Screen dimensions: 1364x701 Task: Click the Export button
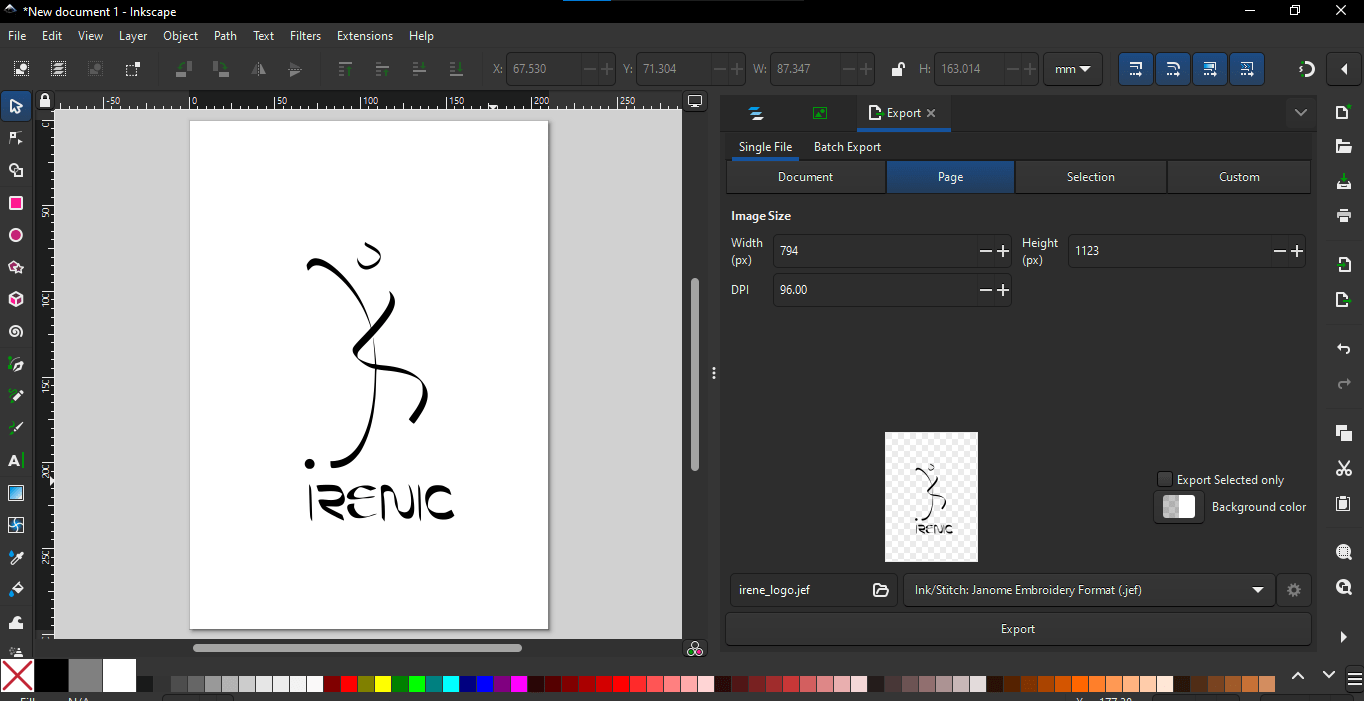[x=1018, y=629]
